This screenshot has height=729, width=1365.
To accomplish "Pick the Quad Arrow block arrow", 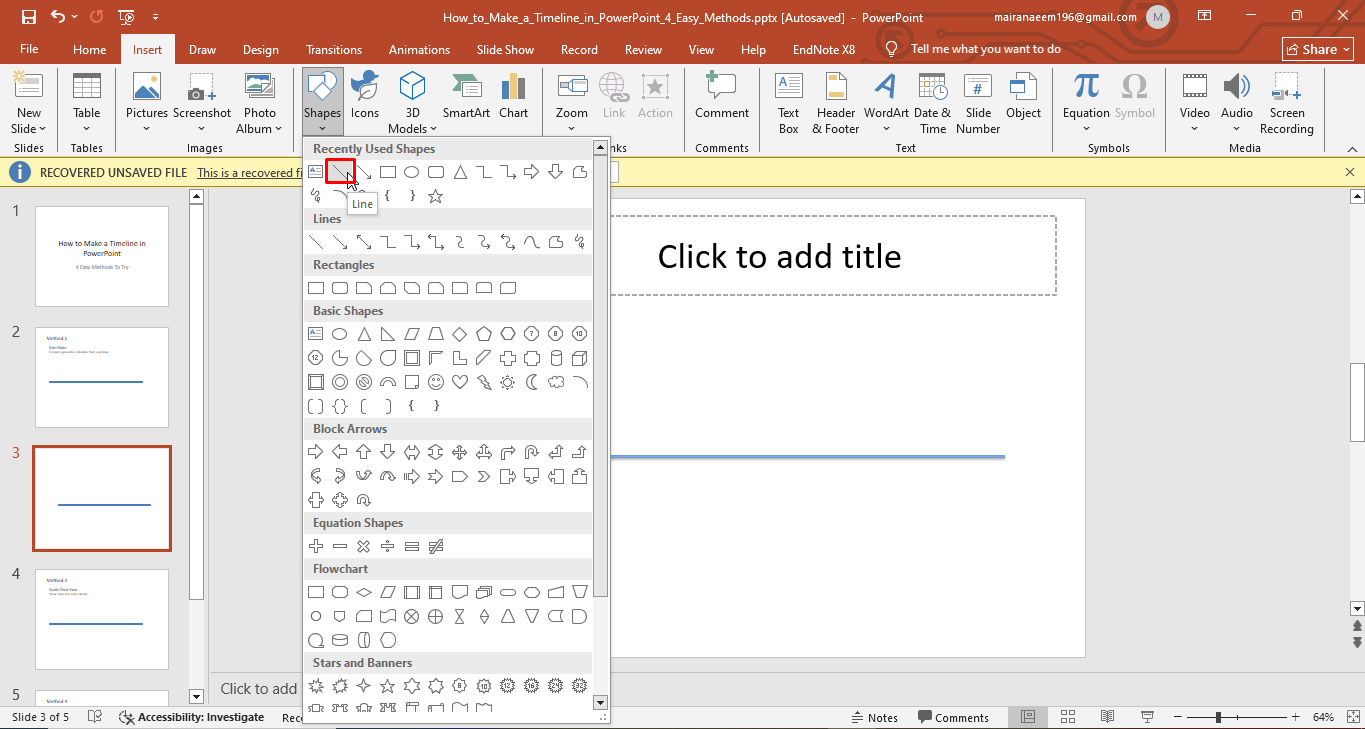I will point(460,452).
